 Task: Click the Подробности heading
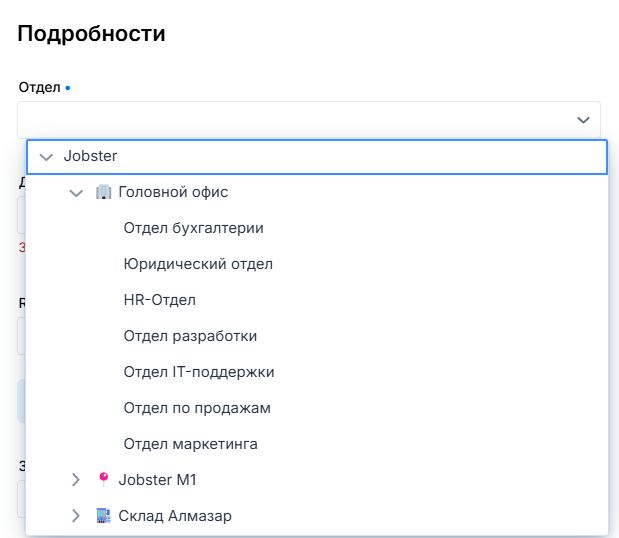tap(91, 34)
